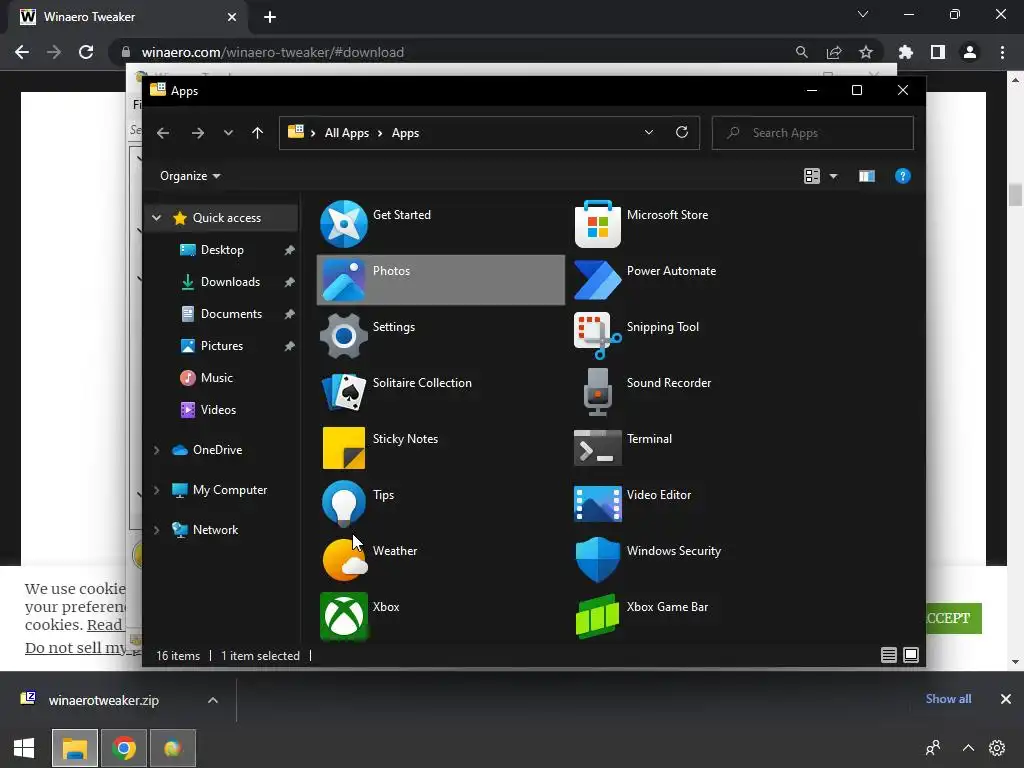Navigate forward in Explorer

[197, 133]
